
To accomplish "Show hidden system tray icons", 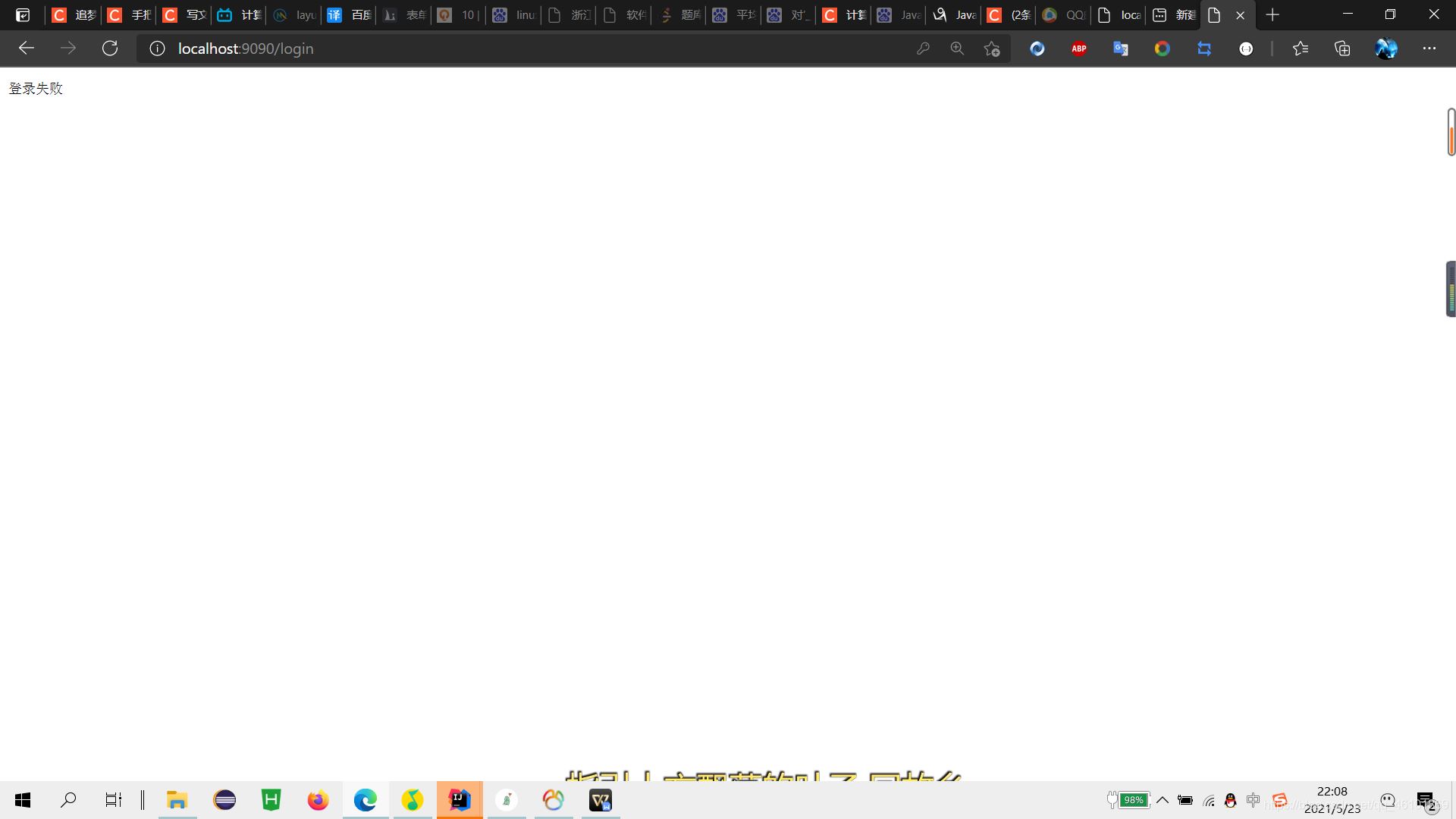I will tap(1162, 800).
